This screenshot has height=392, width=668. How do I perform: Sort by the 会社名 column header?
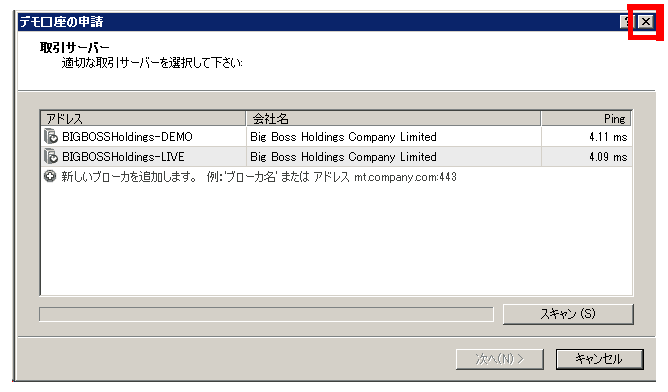[x=394, y=118]
